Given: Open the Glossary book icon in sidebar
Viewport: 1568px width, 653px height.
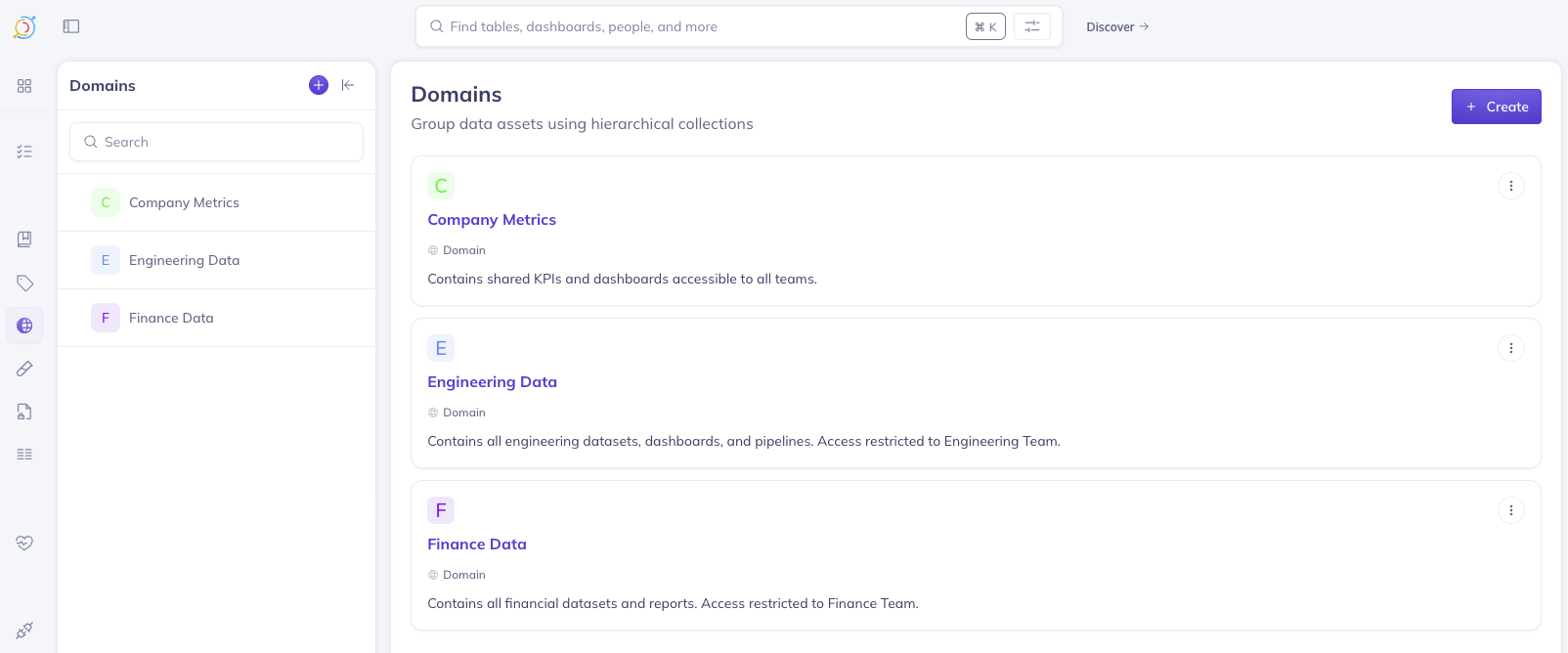Looking at the screenshot, I should pos(24,239).
